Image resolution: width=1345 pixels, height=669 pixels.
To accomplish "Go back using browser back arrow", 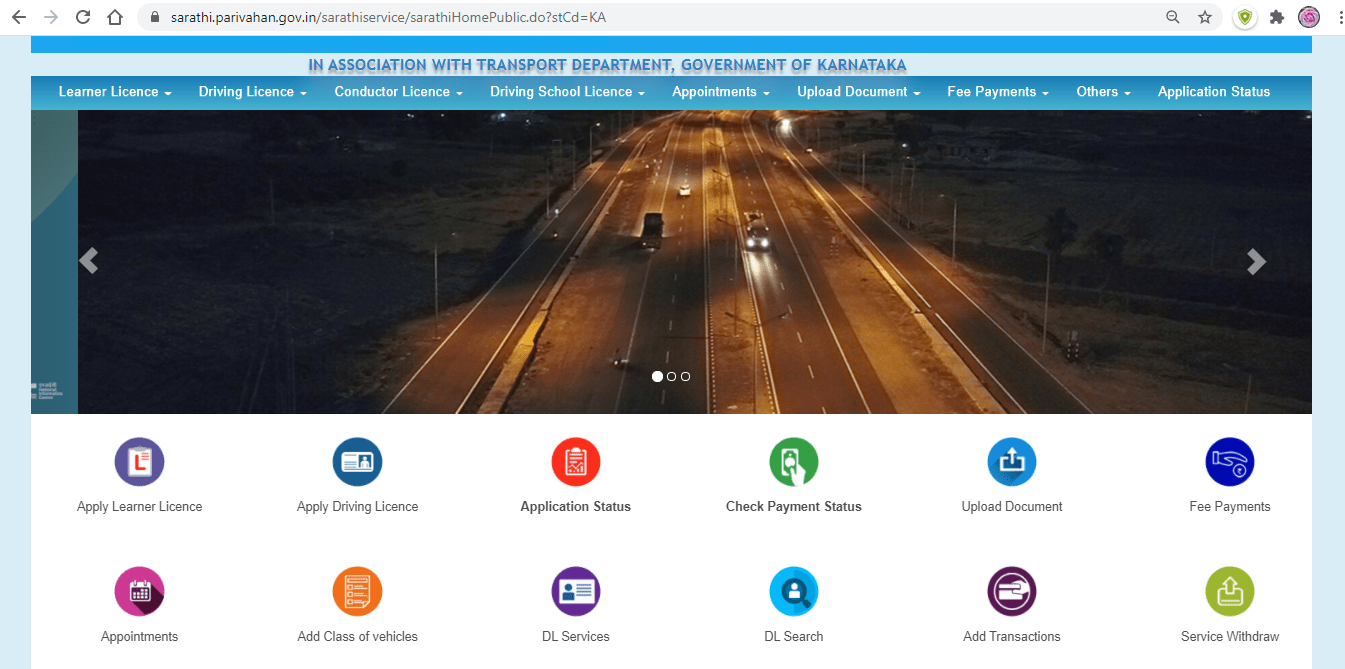I will [x=19, y=17].
